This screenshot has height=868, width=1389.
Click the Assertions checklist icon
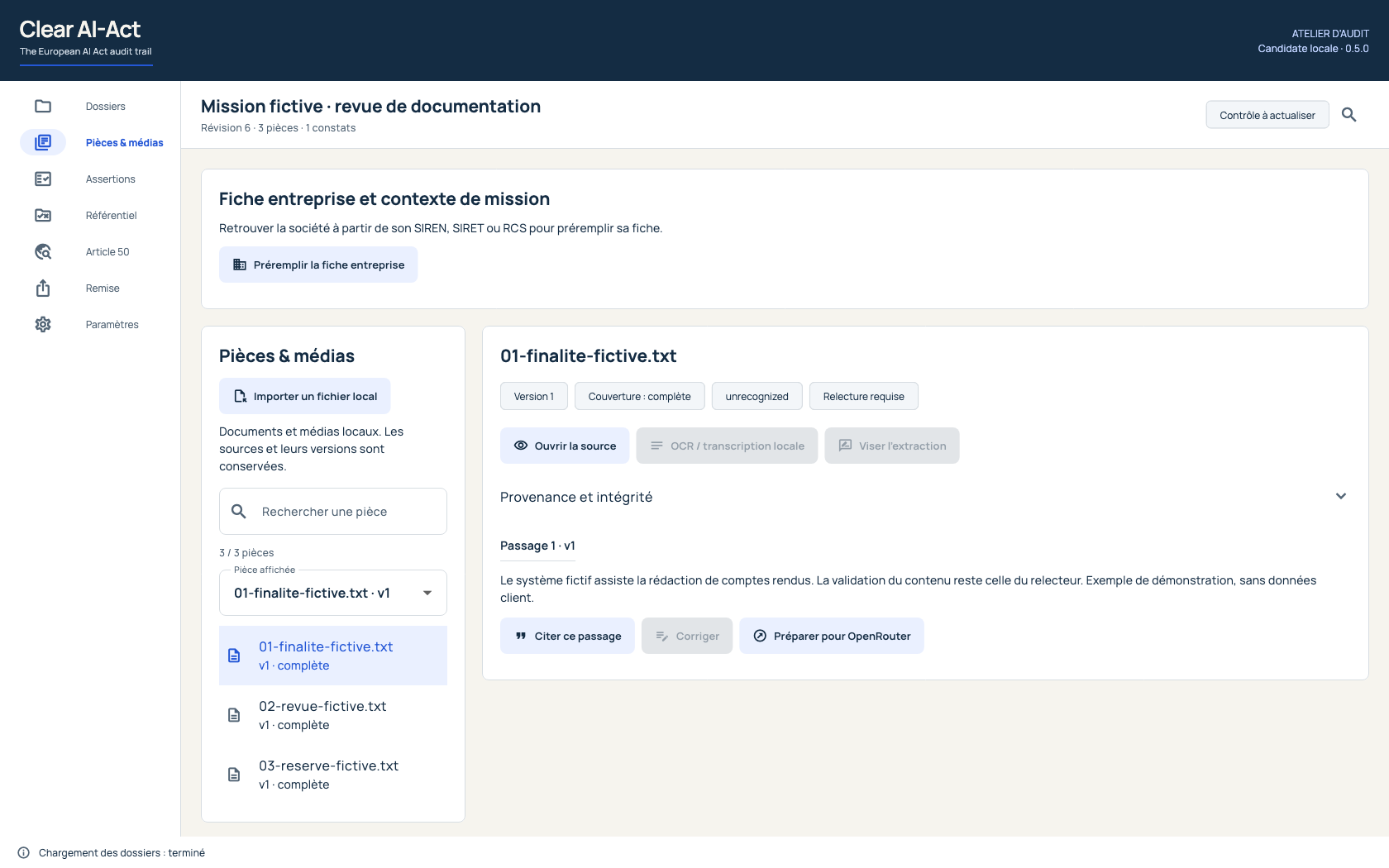click(43, 179)
